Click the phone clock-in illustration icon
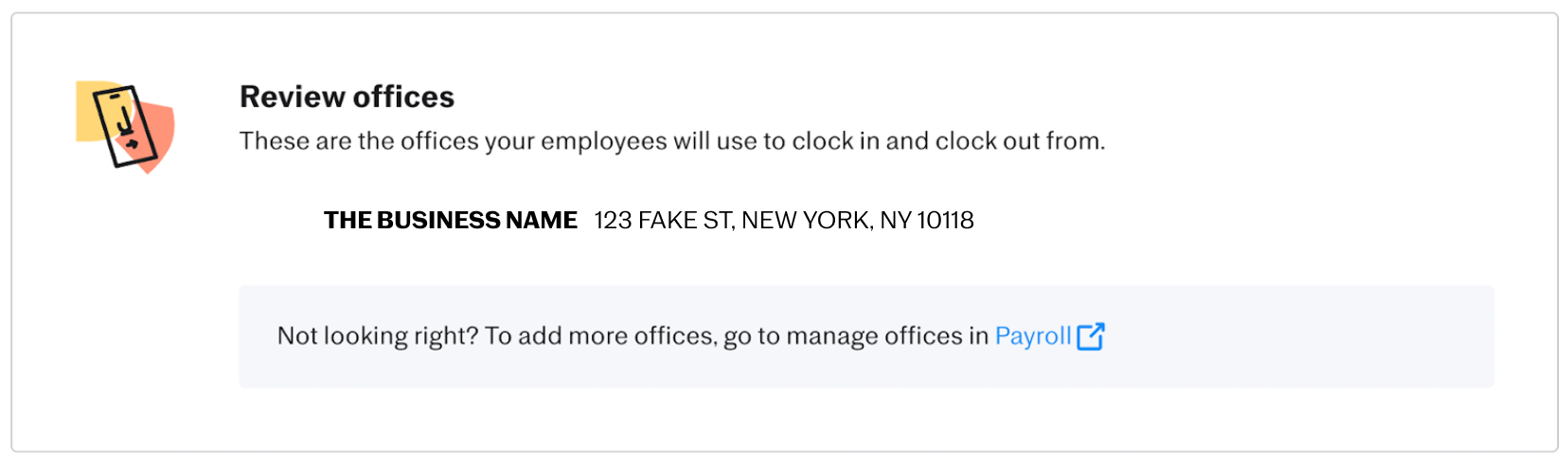This screenshot has width=1568, height=468. pos(125,127)
